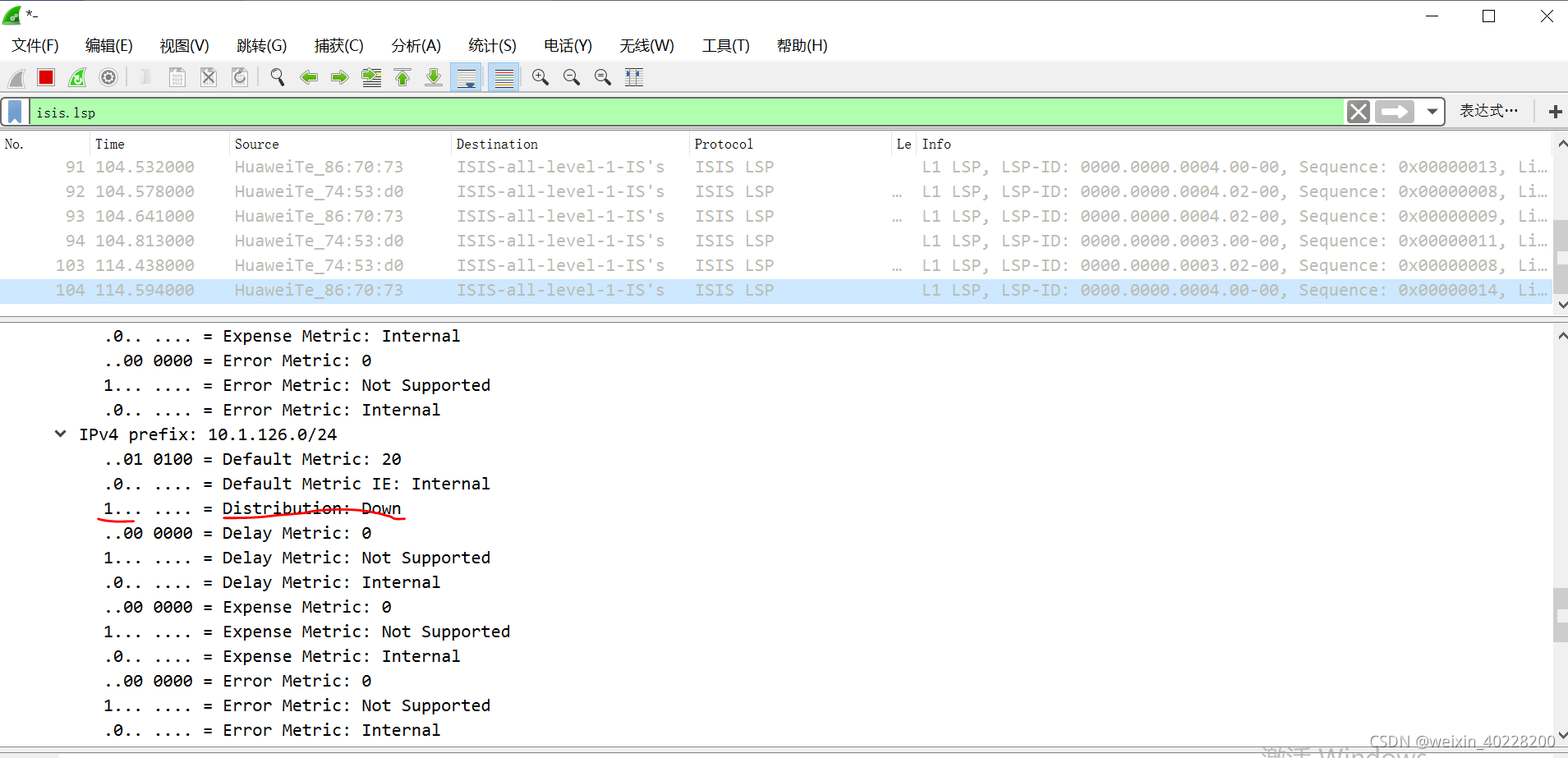Jump to the last packet
Screen dimensions: 1568x758
pos(434,78)
